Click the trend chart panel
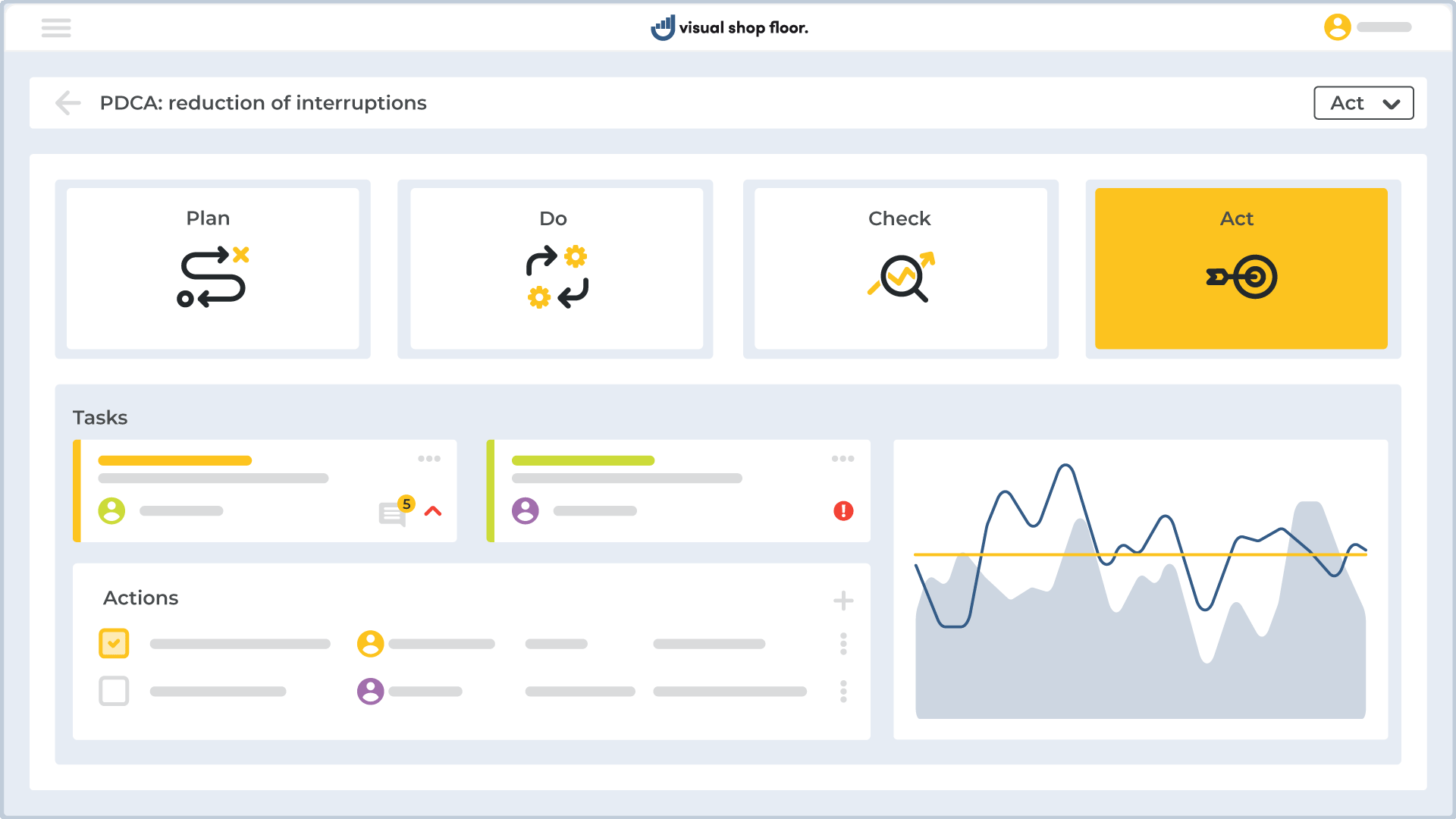Image resolution: width=1456 pixels, height=819 pixels. tap(1141, 589)
